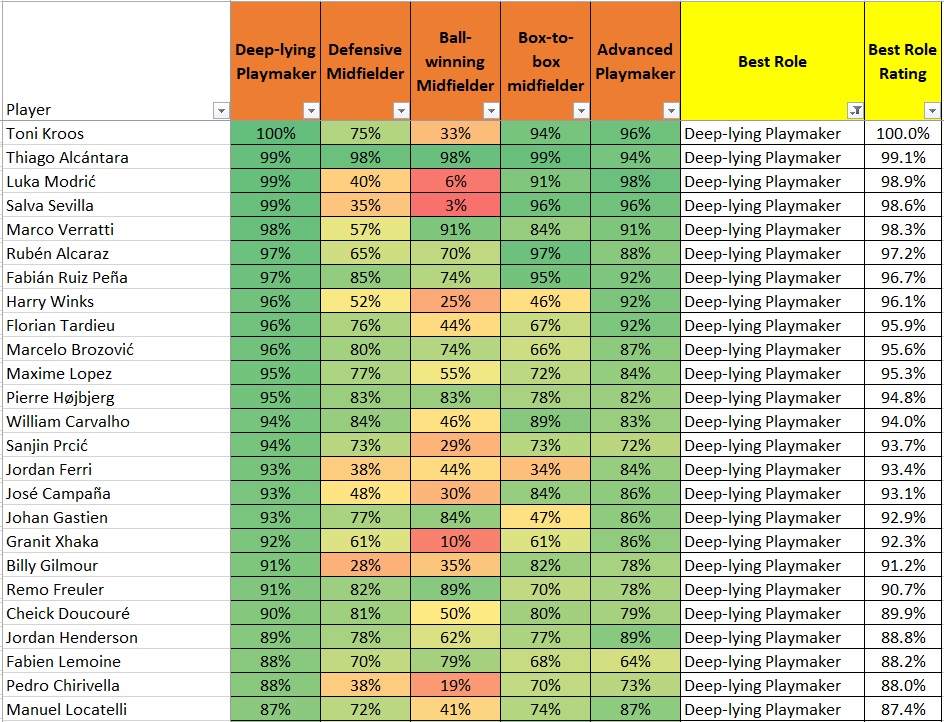Image resolution: width=944 pixels, height=722 pixels.
Task: Click the active Best Role filter icon
Action: tap(855, 110)
